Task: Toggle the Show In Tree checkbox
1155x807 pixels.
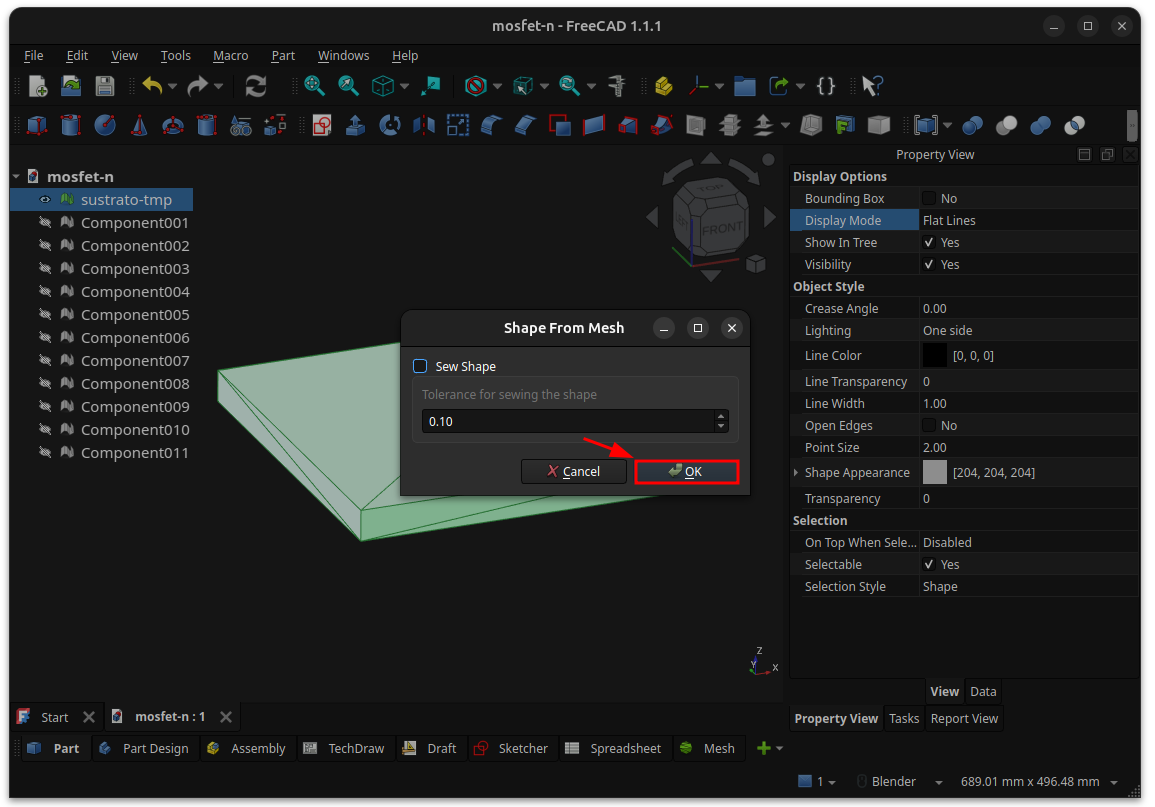Action: [929, 242]
